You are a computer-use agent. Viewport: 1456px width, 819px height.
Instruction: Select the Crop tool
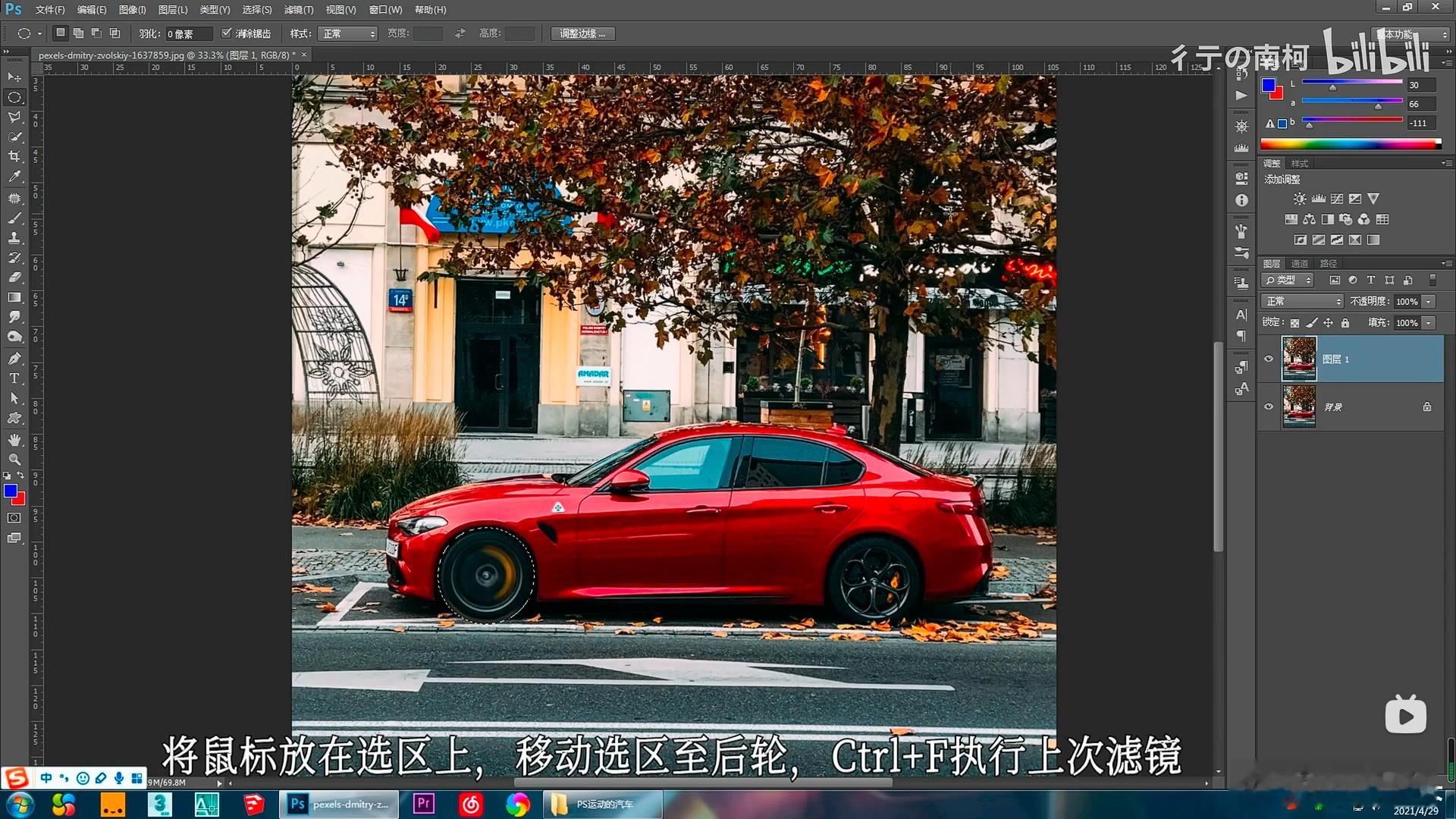(14, 156)
